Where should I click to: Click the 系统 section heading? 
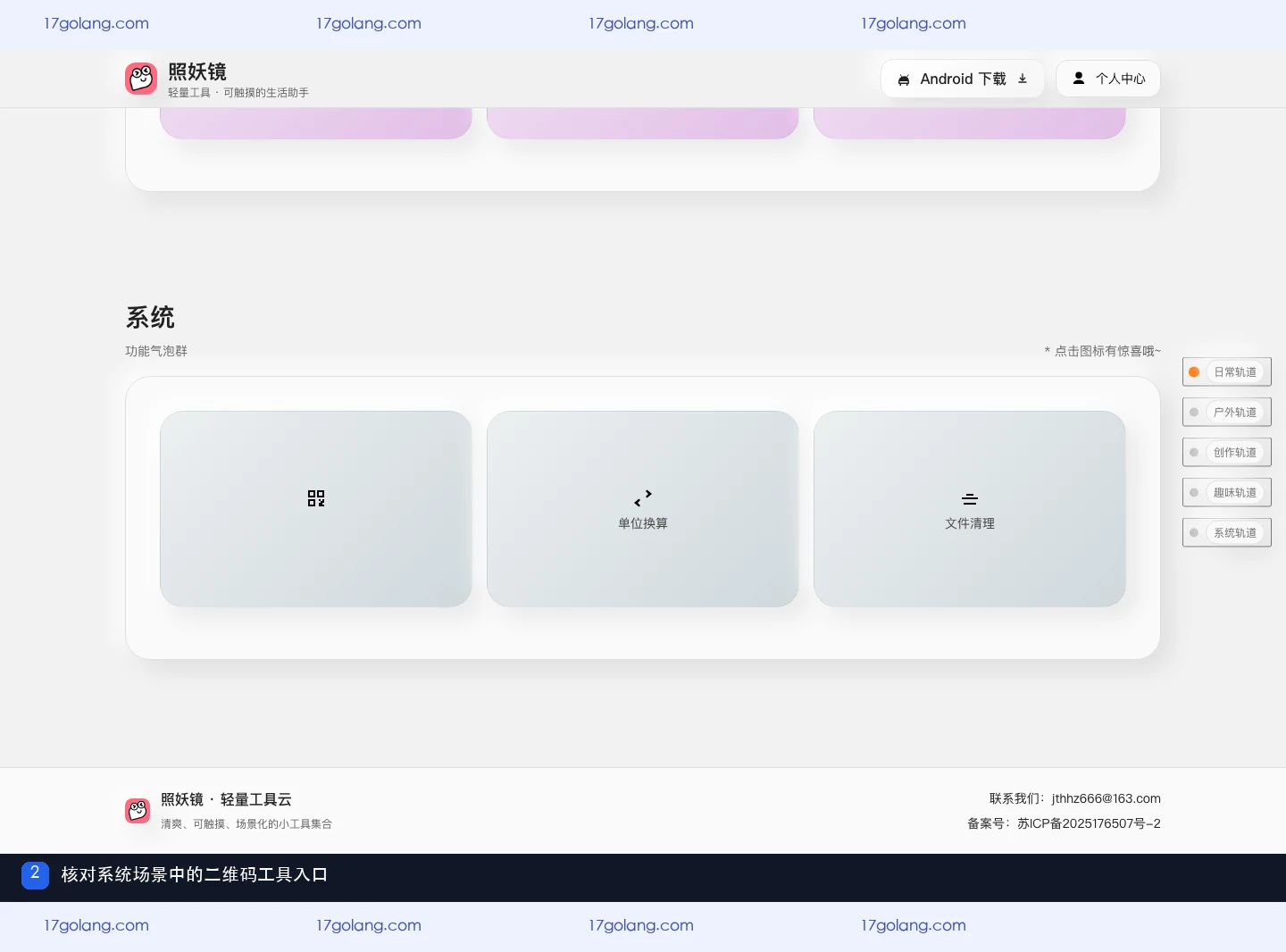pos(150,317)
